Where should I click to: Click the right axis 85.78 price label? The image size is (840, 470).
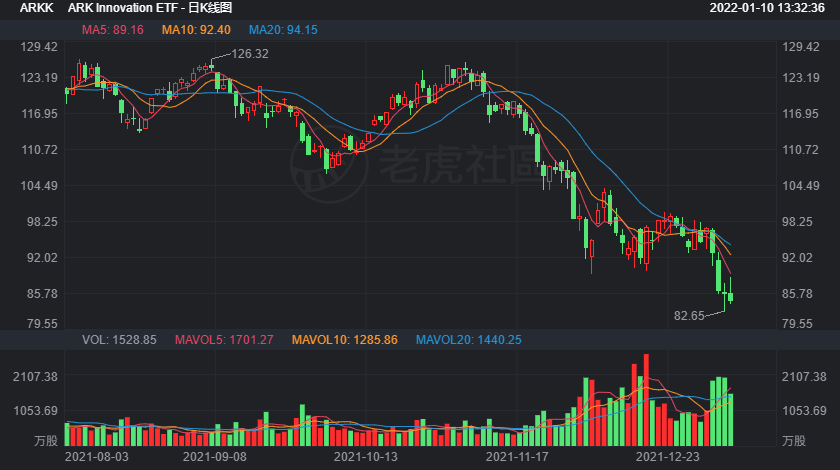click(x=798, y=294)
